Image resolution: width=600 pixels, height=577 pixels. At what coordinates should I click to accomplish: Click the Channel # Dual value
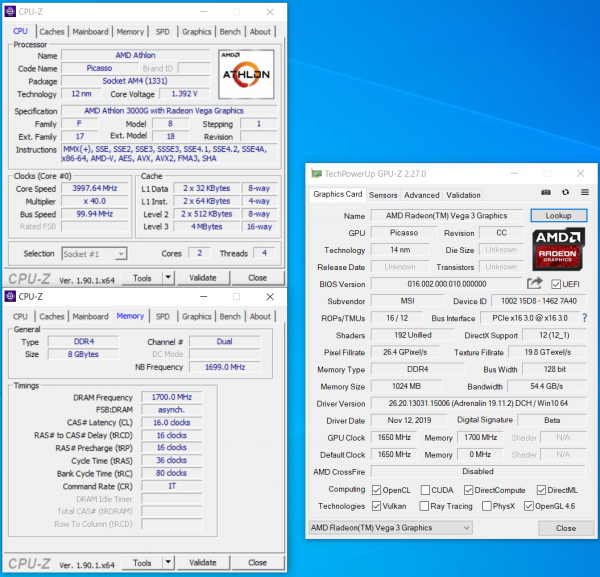[x=225, y=341]
